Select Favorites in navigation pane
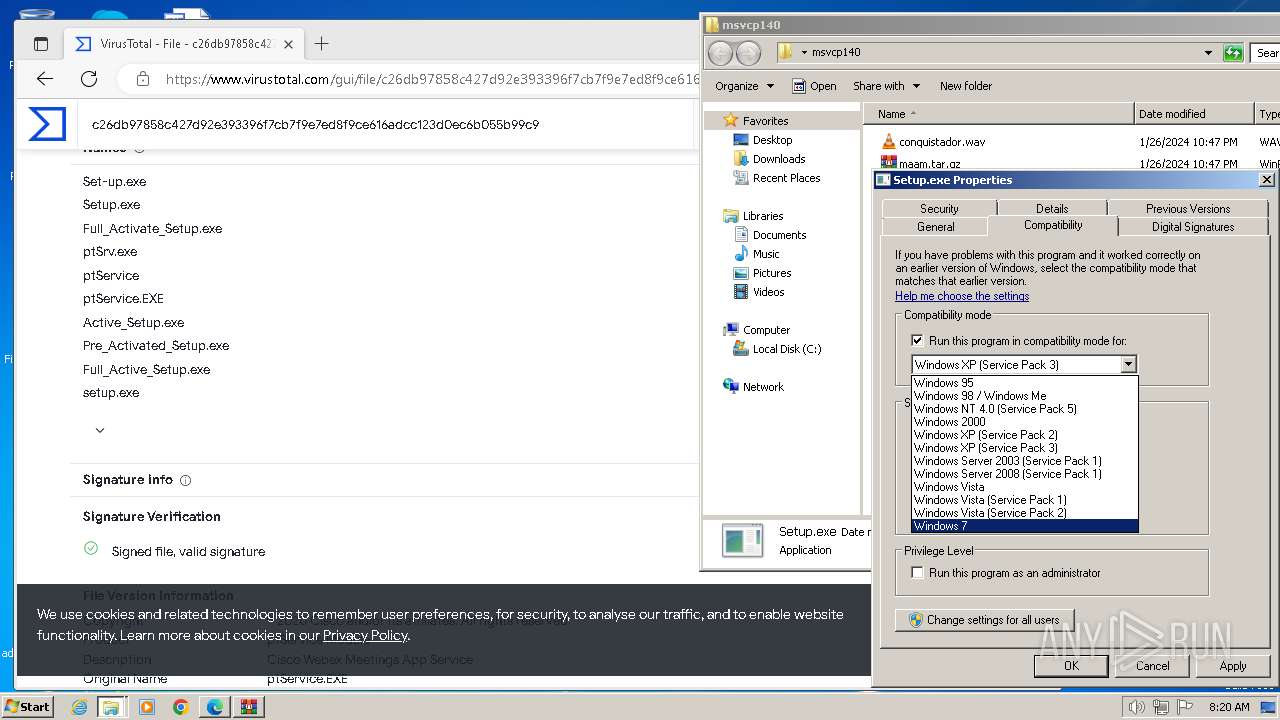 click(765, 121)
